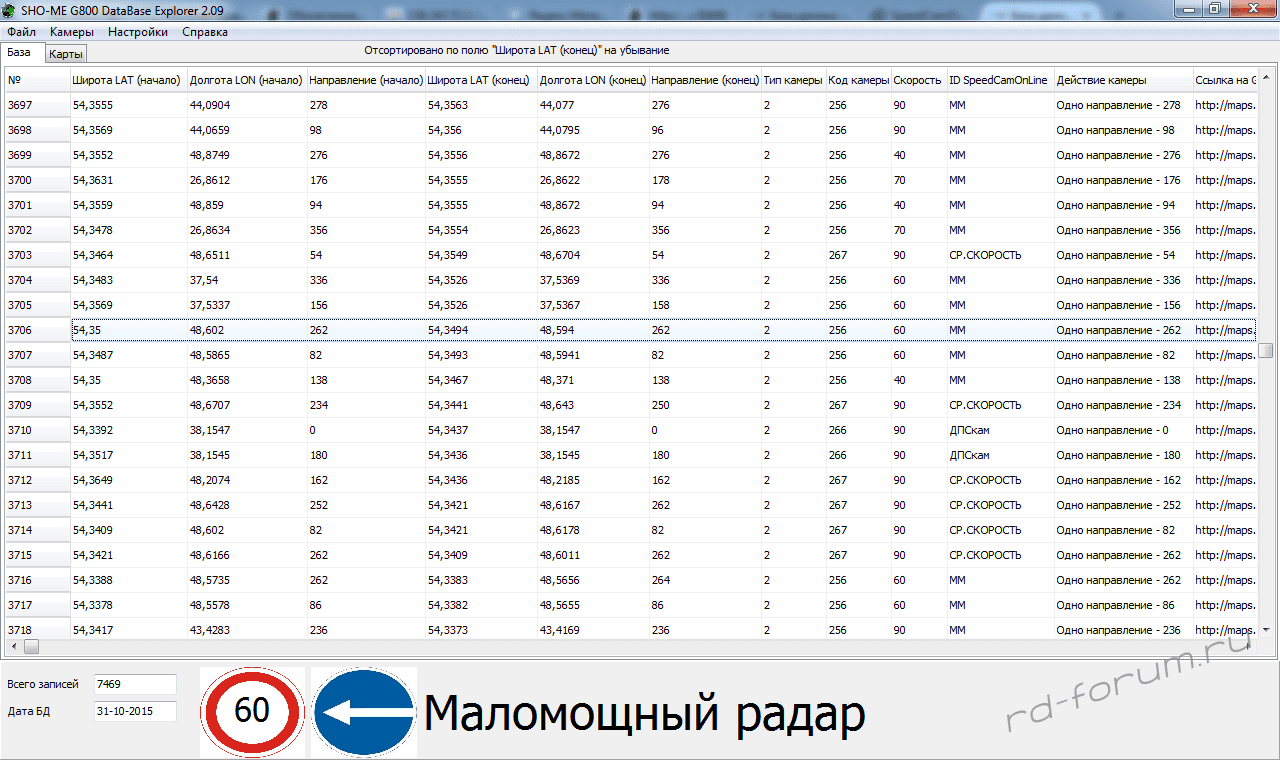Click ДПСкам cell in row 3711
The width and height of the screenshot is (1280, 760).
tap(1000, 455)
